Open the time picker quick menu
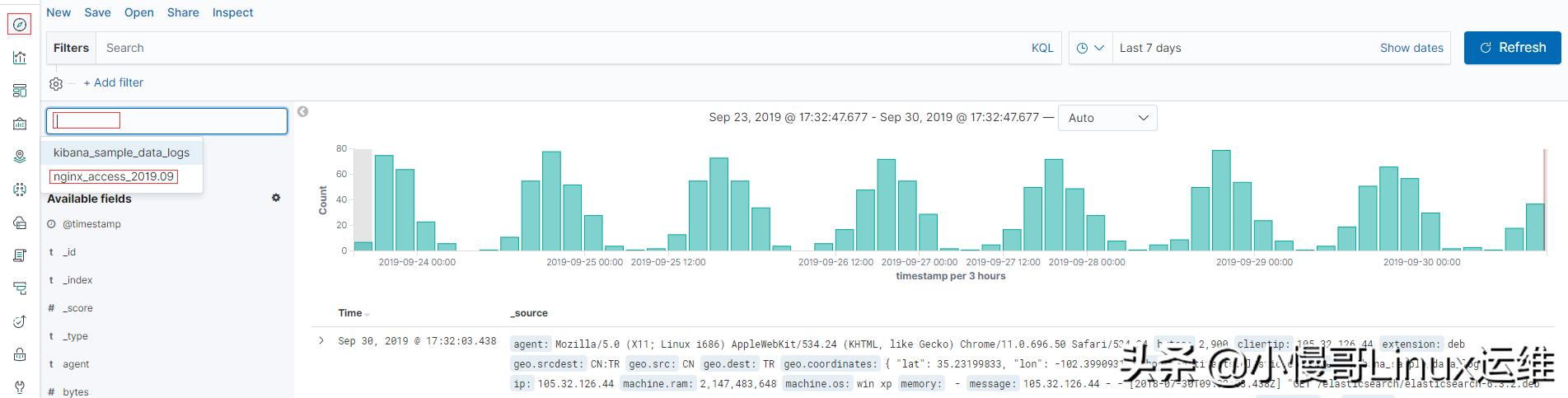 tap(1090, 48)
